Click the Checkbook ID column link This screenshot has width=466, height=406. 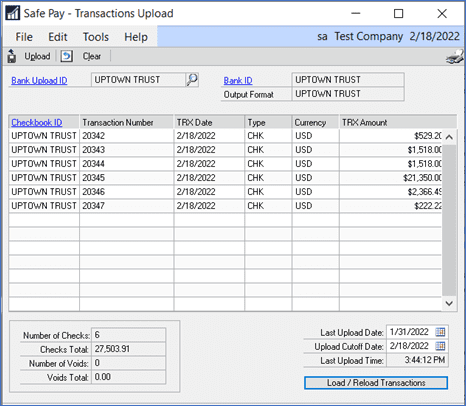tap(37, 122)
